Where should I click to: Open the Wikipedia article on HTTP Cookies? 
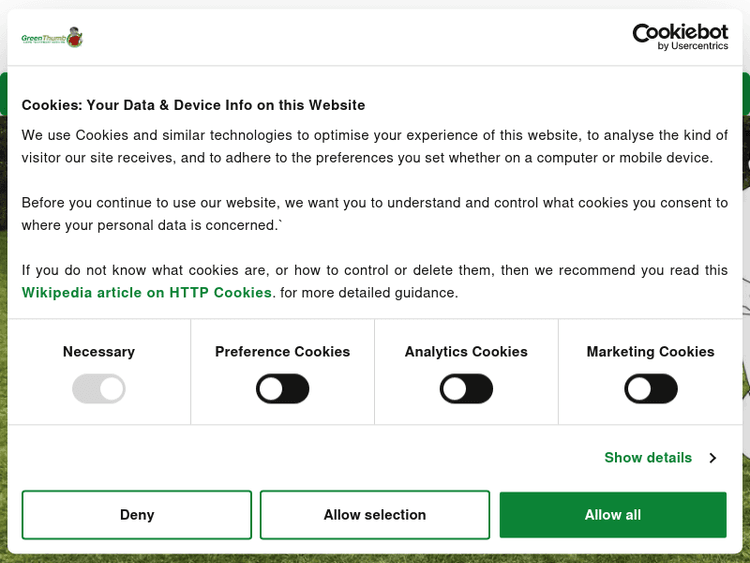(x=147, y=293)
